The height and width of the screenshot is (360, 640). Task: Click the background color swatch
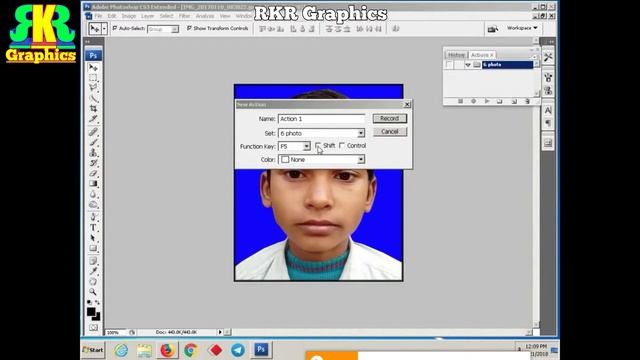96,316
